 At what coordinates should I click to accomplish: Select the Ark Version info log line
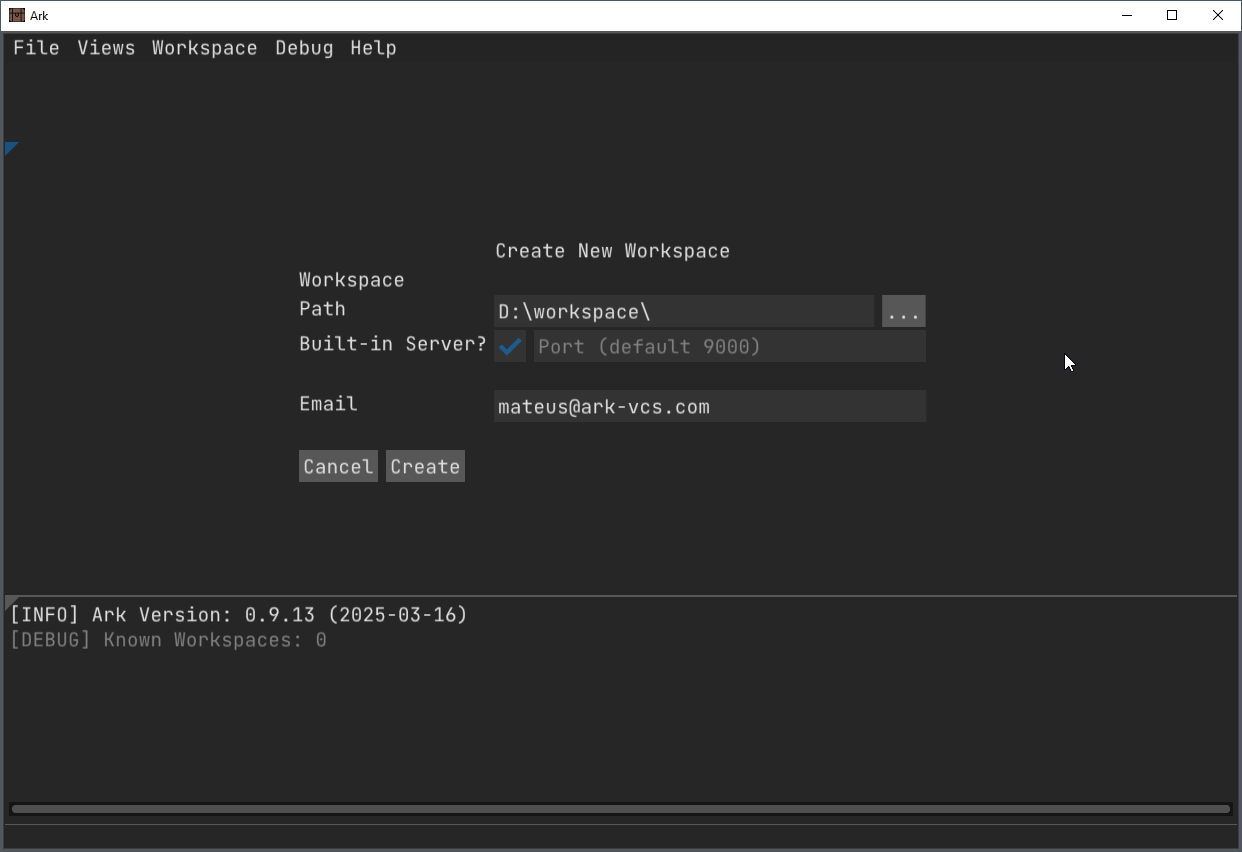239,615
